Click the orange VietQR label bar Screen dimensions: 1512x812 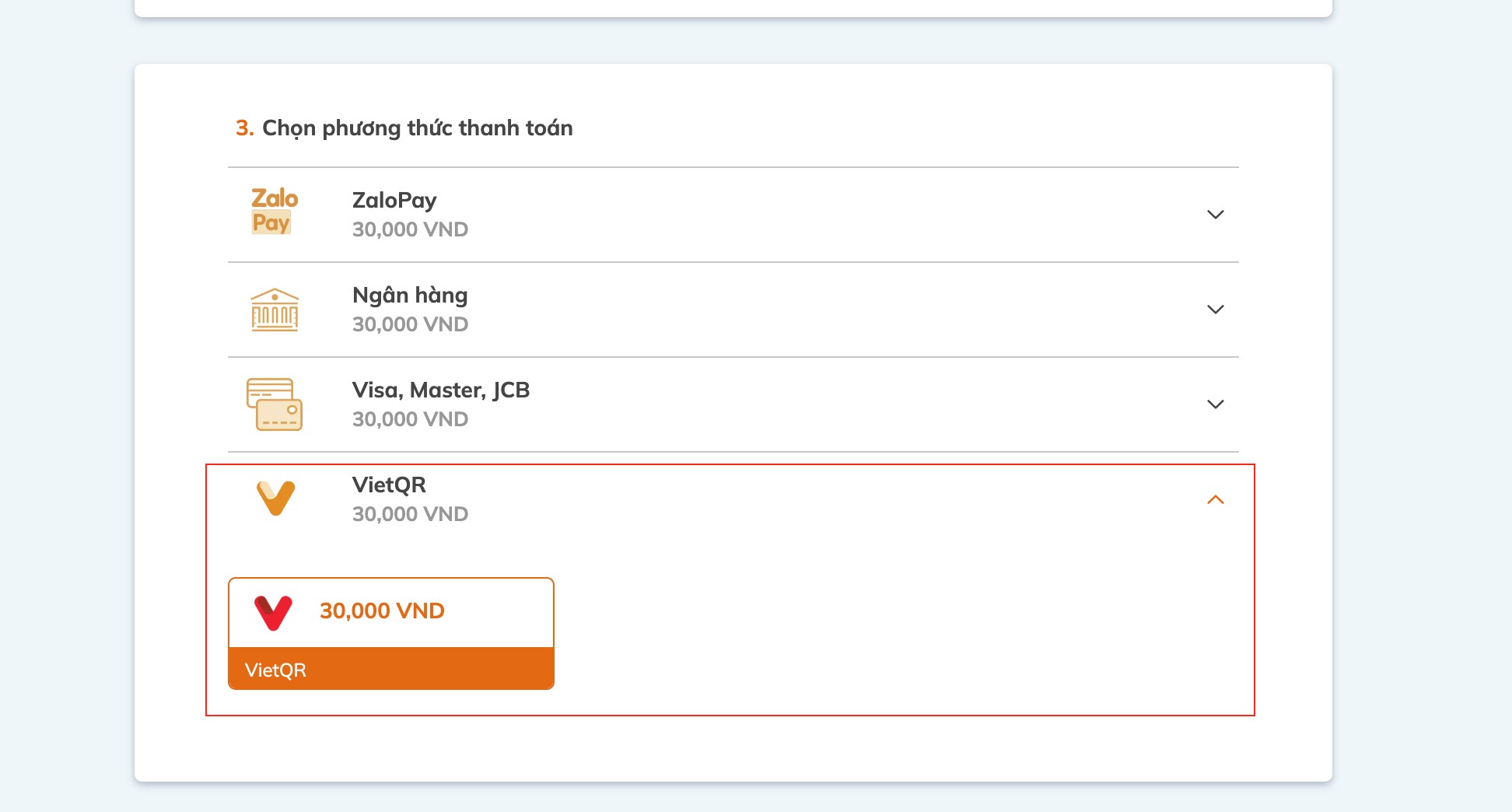point(391,669)
